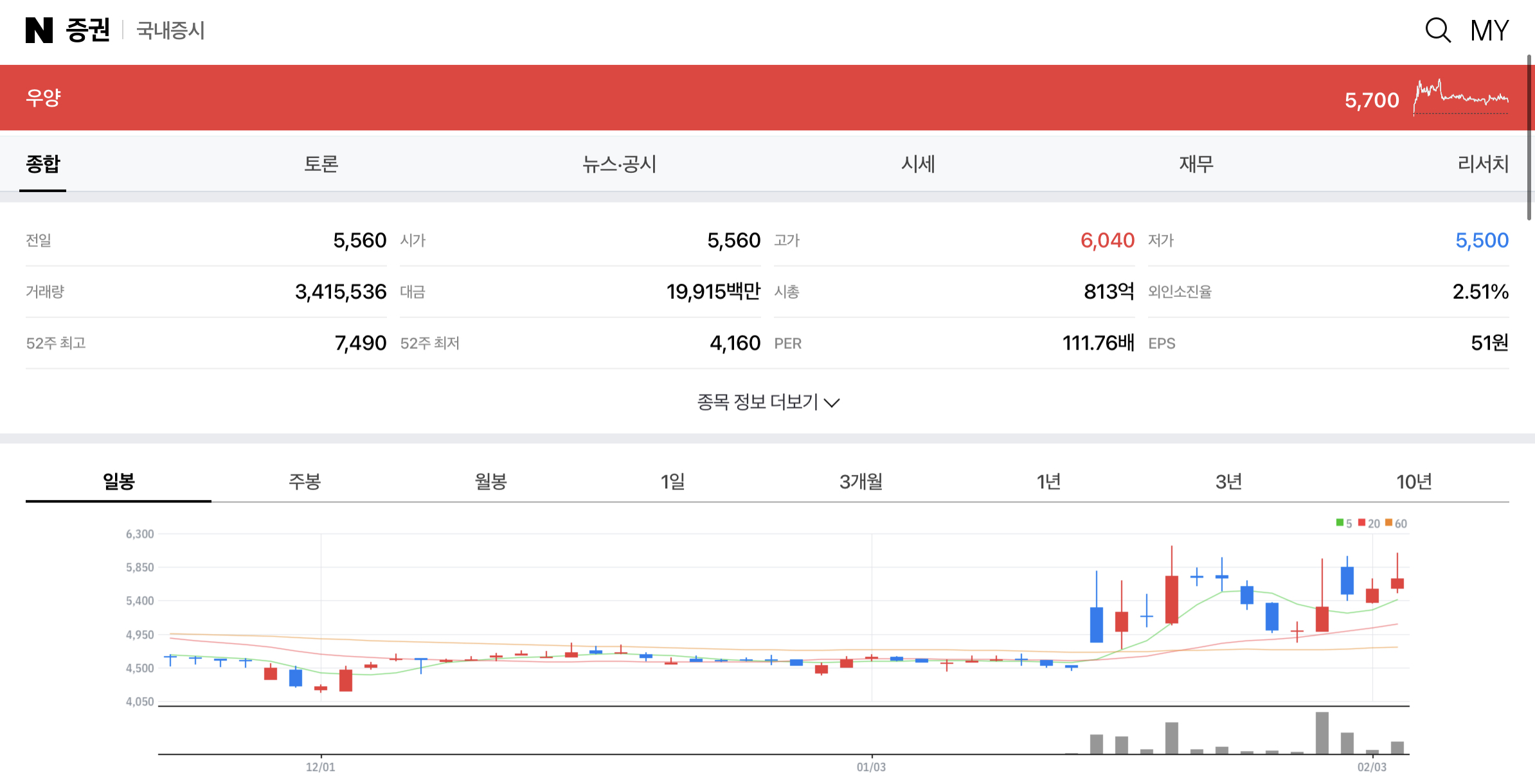Click the 6,300 price axis label
The width and height of the screenshot is (1535, 784).
139,534
